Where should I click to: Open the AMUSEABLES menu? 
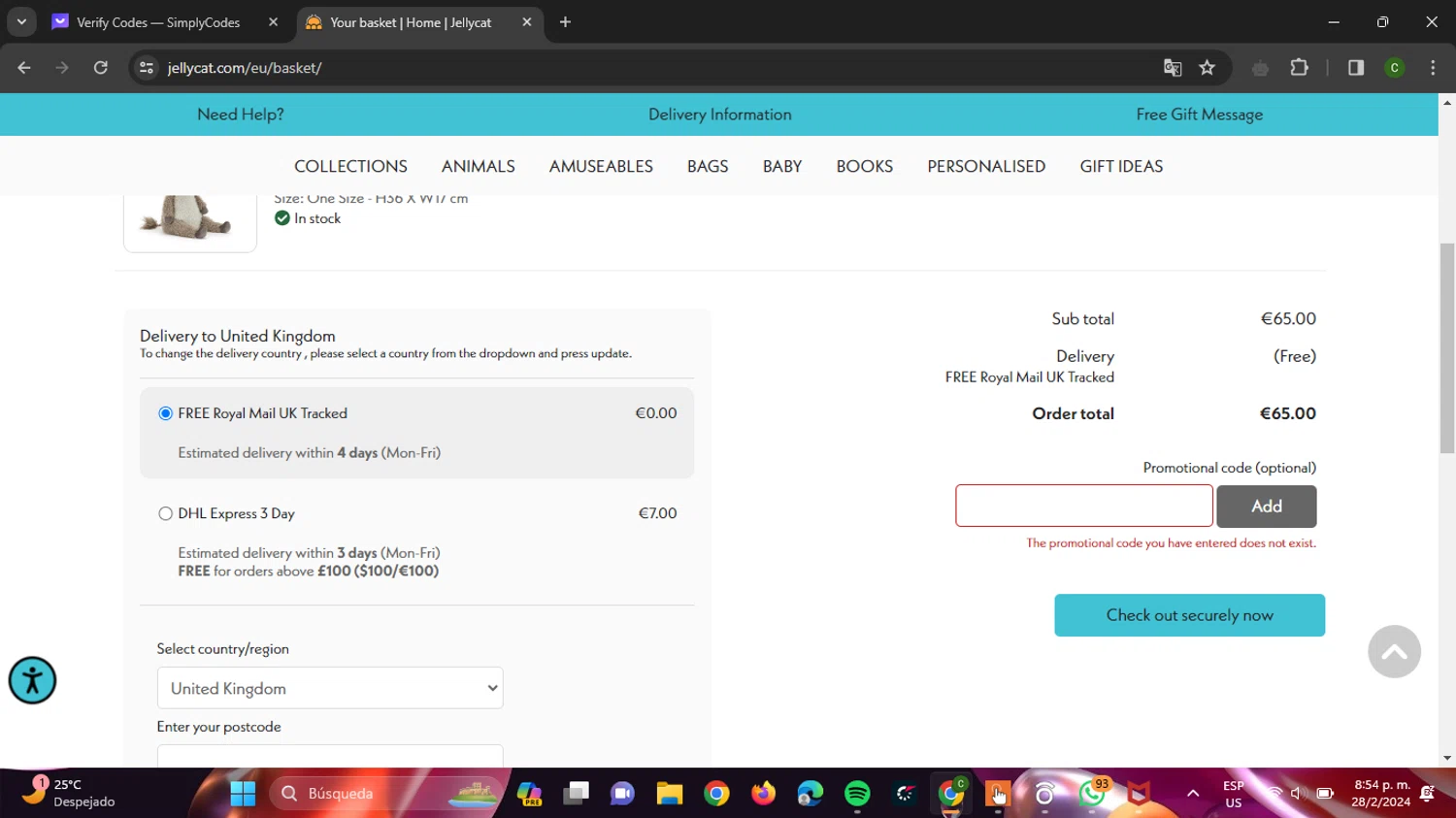point(601,166)
